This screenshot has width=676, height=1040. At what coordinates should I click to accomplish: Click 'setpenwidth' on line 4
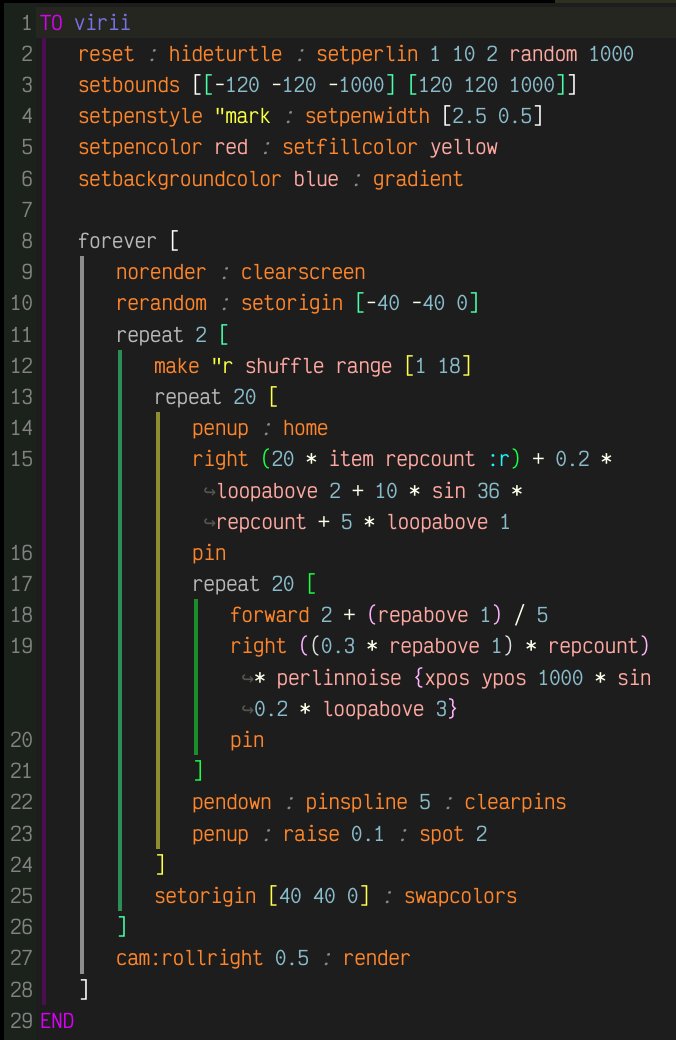coord(367,117)
